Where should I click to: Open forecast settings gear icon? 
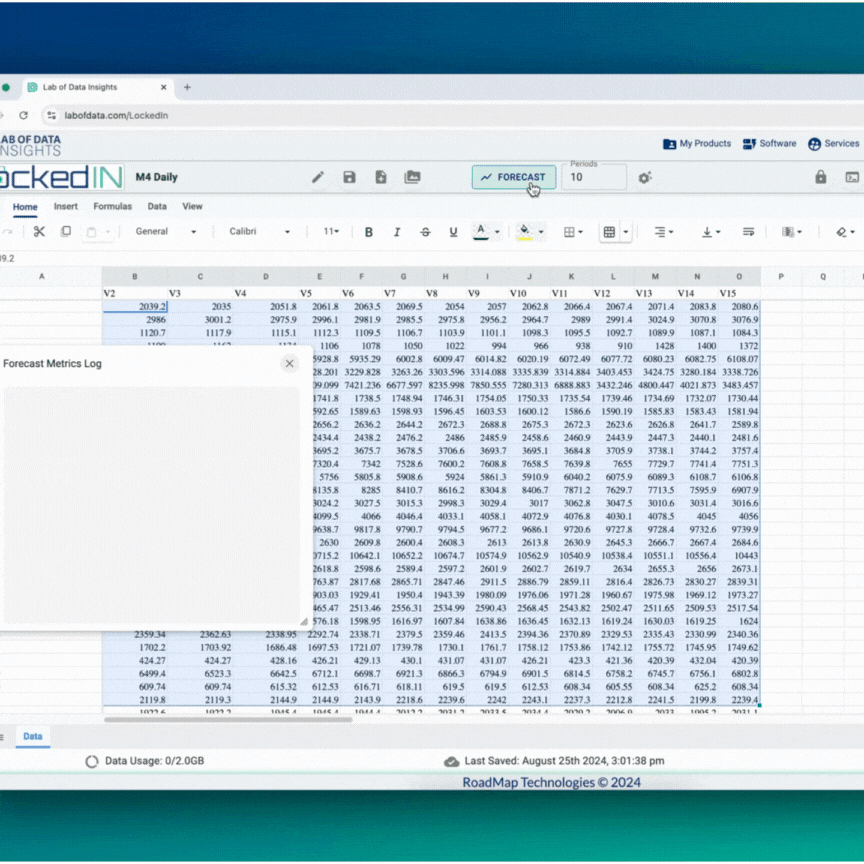click(645, 177)
